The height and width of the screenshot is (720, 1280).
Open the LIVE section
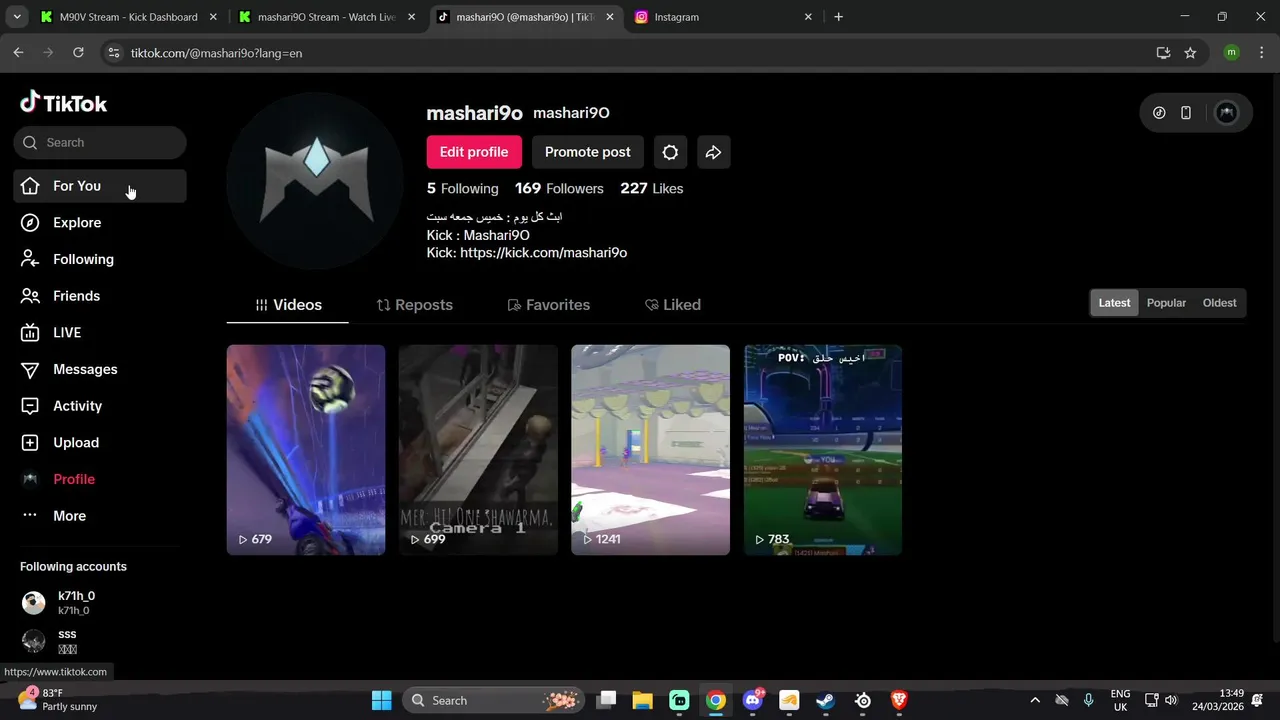point(100,333)
